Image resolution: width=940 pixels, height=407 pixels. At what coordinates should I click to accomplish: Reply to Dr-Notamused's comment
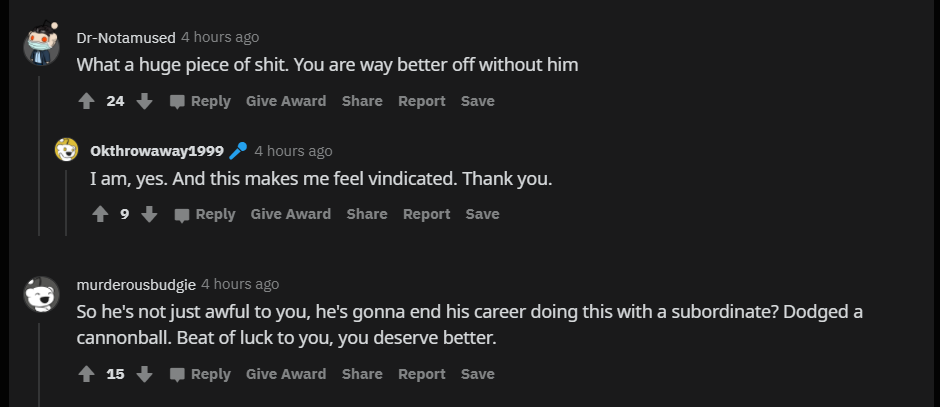coord(200,101)
